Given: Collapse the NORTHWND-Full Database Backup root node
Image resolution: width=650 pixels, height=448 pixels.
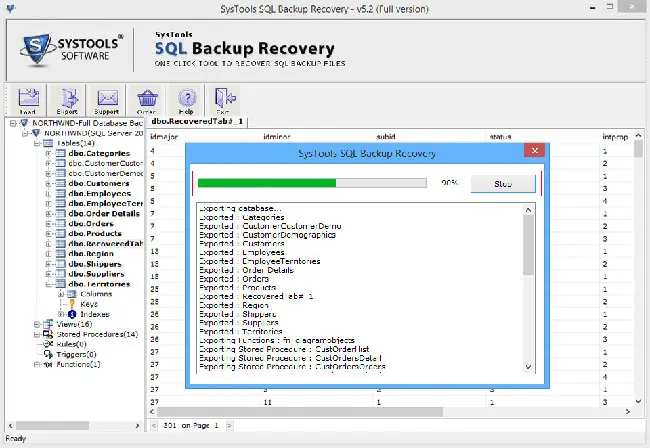Looking at the screenshot, I should (13, 123).
